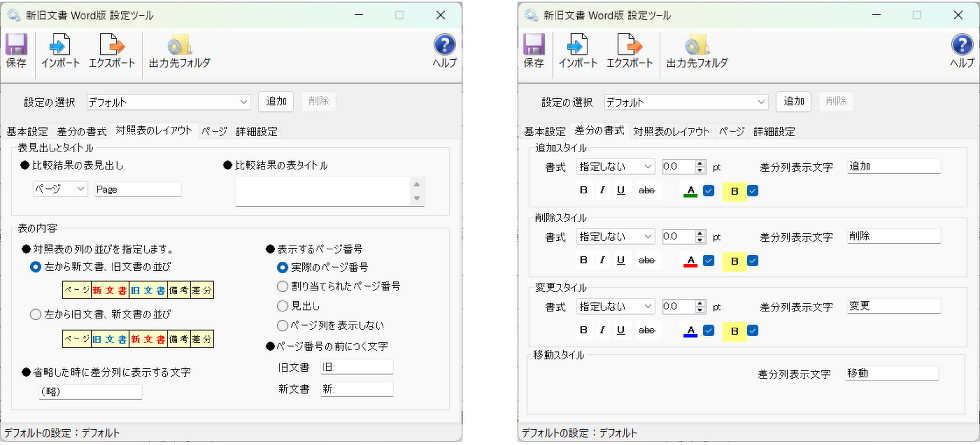Uncheck font color checkbox in 削除スタイル
This screenshot has width=980, height=445.
point(708,260)
